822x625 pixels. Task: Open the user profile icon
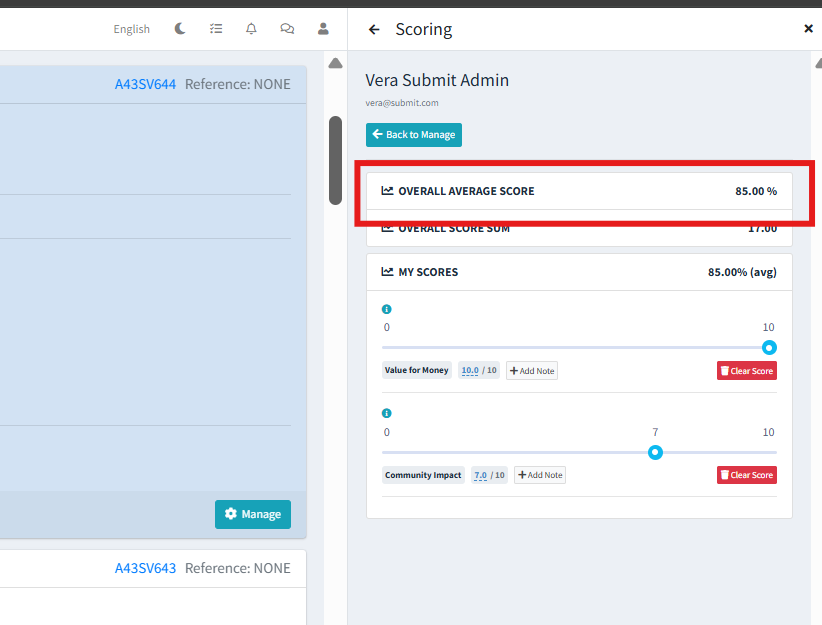coord(323,29)
